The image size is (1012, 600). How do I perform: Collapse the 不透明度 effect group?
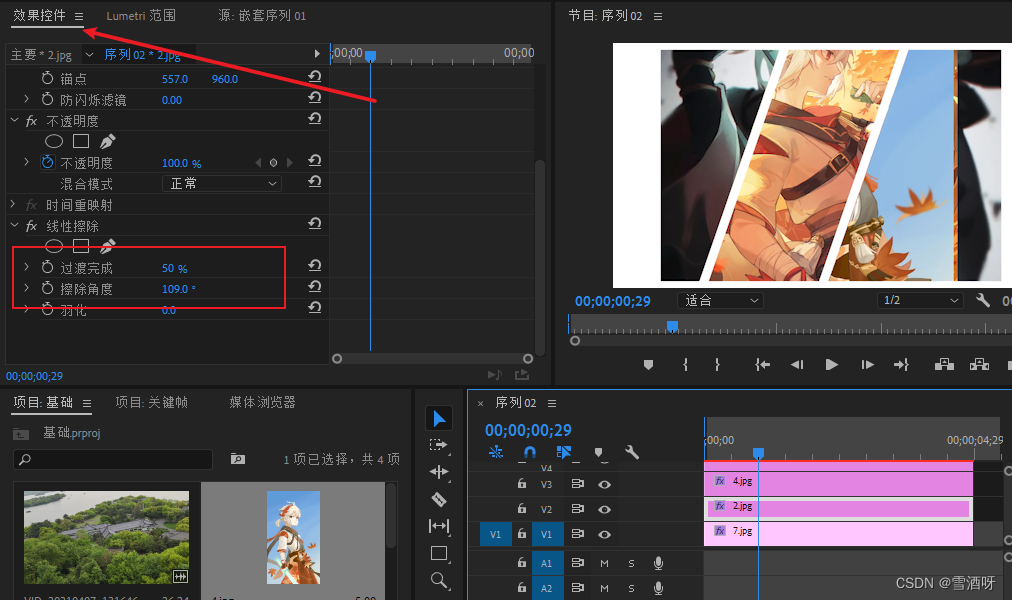[x=14, y=120]
